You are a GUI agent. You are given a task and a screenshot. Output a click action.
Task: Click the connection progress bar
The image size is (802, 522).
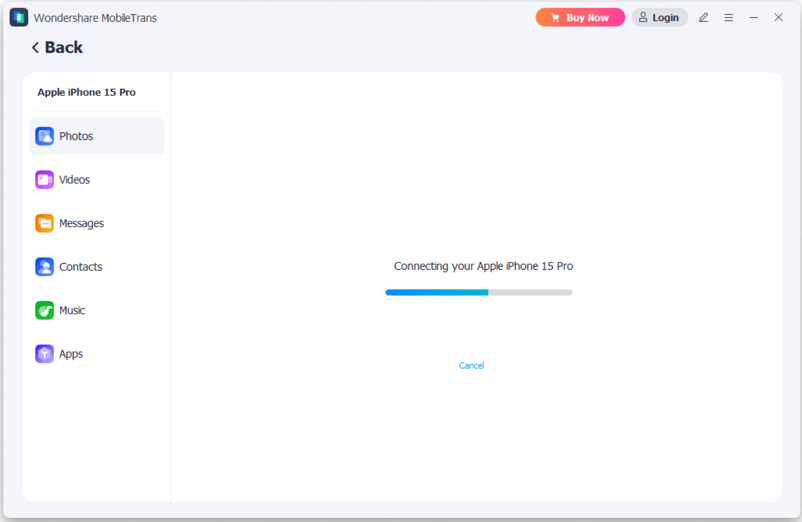click(x=478, y=292)
